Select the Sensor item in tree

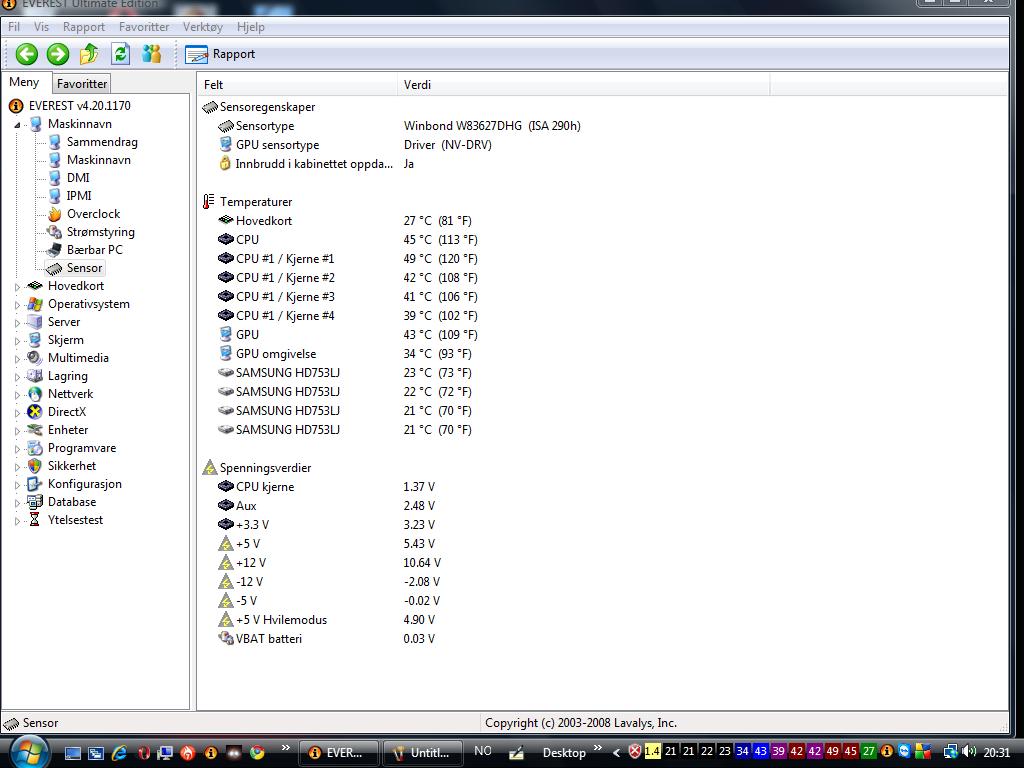84,268
